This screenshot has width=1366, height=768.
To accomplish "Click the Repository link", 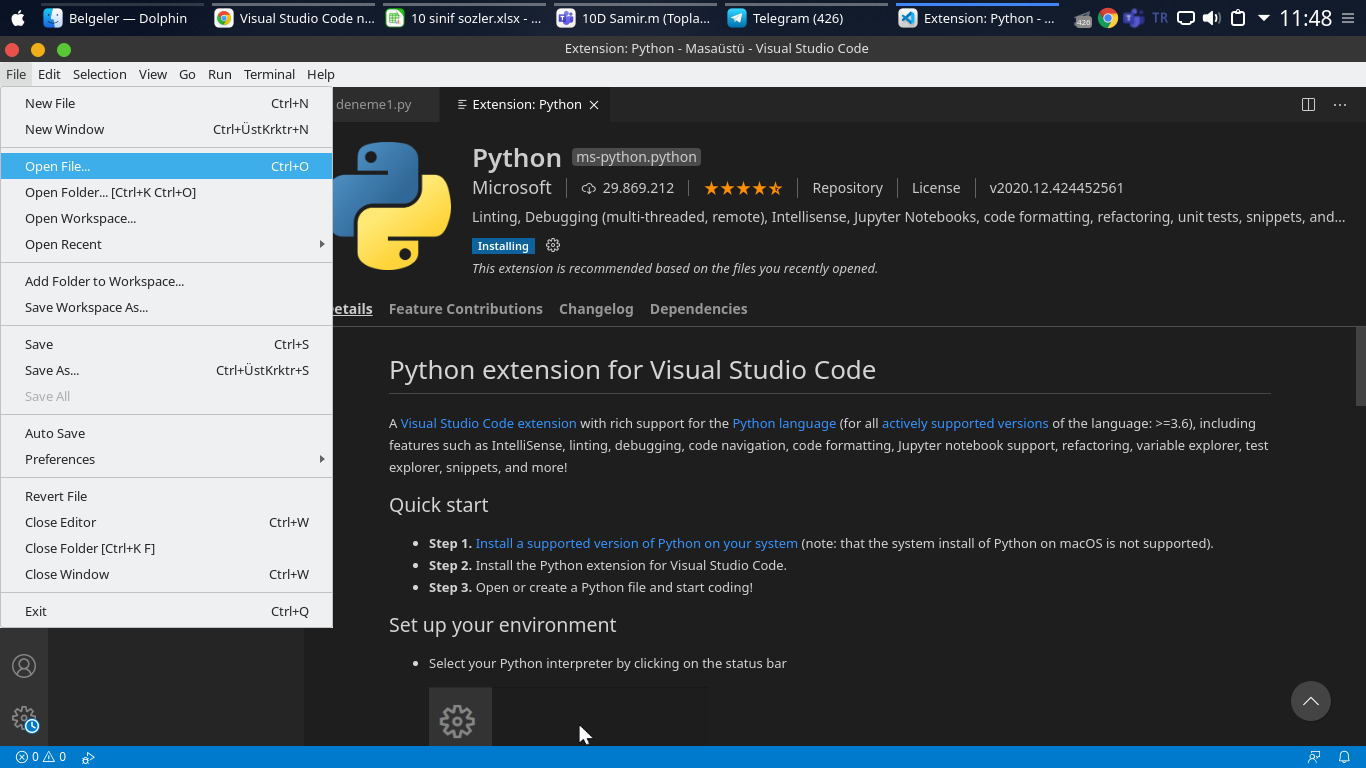I will pyautogui.click(x=847, y=188).
